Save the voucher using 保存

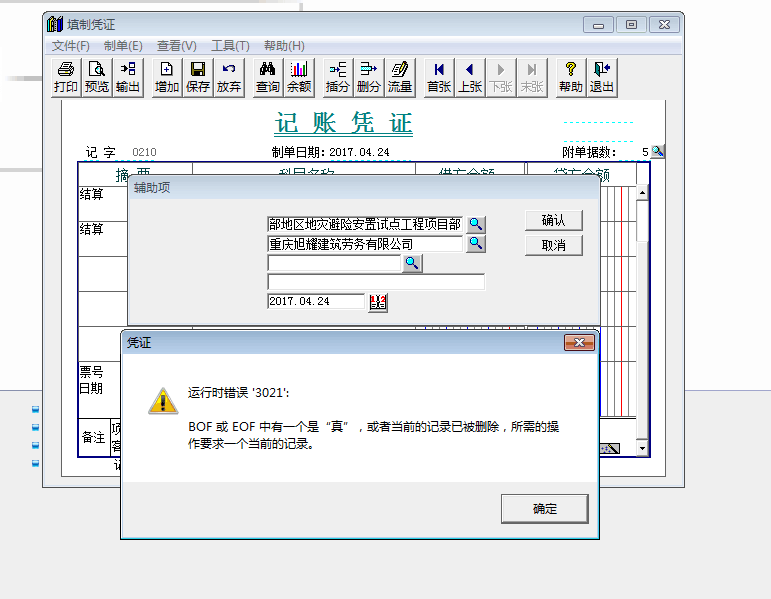point(198,77)
